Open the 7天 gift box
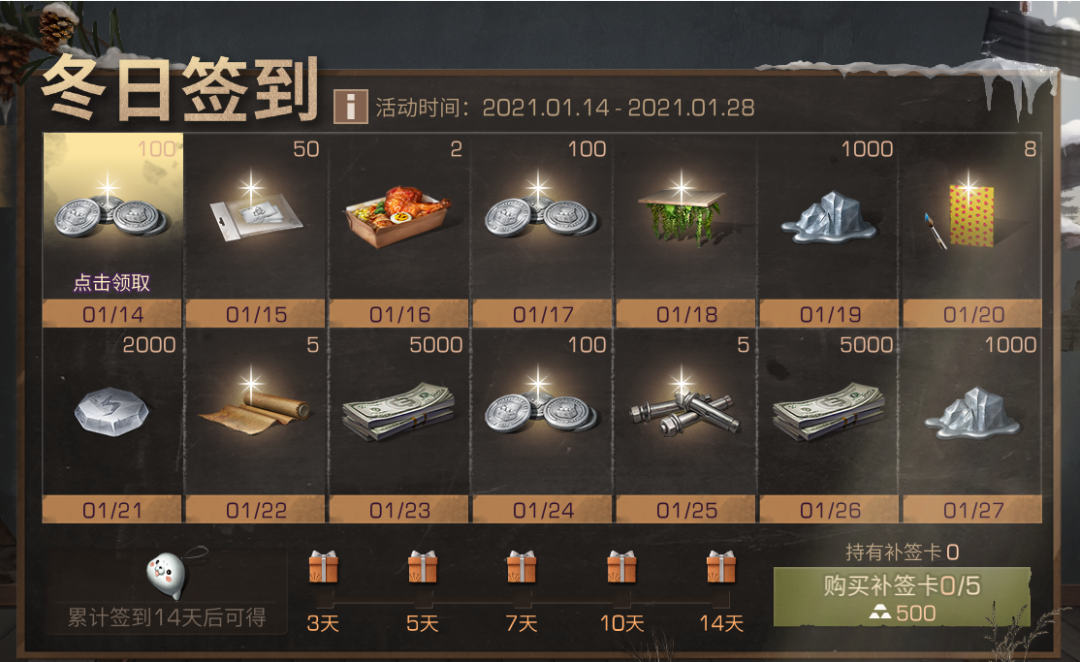The height and width of the screenshot is (662, 1080). pos(521,567)
